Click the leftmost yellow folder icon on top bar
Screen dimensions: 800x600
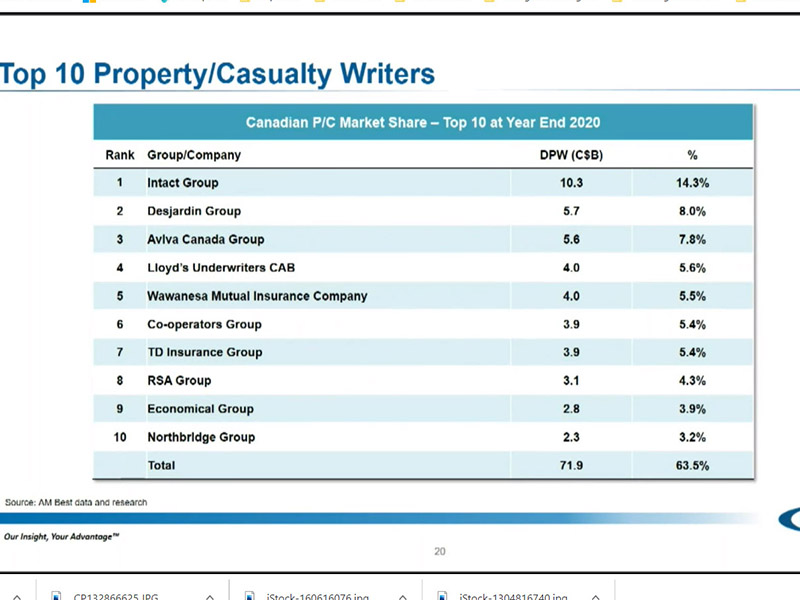(245, 4)
